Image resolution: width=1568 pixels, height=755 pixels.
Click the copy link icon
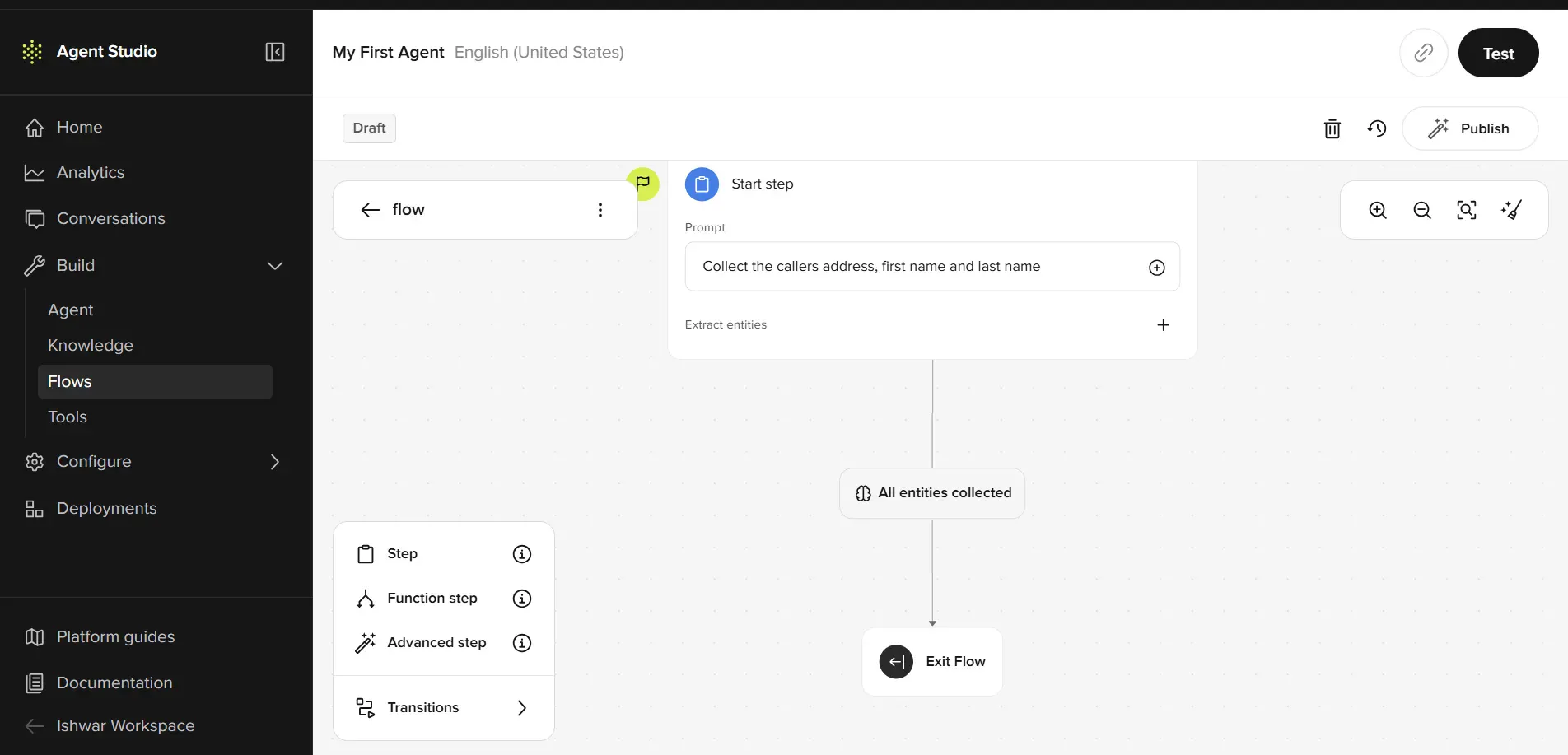pos(1424,53)
